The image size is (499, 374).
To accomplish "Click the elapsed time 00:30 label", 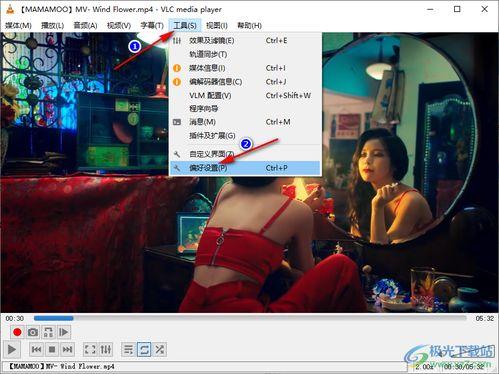I will coord(15,319).
